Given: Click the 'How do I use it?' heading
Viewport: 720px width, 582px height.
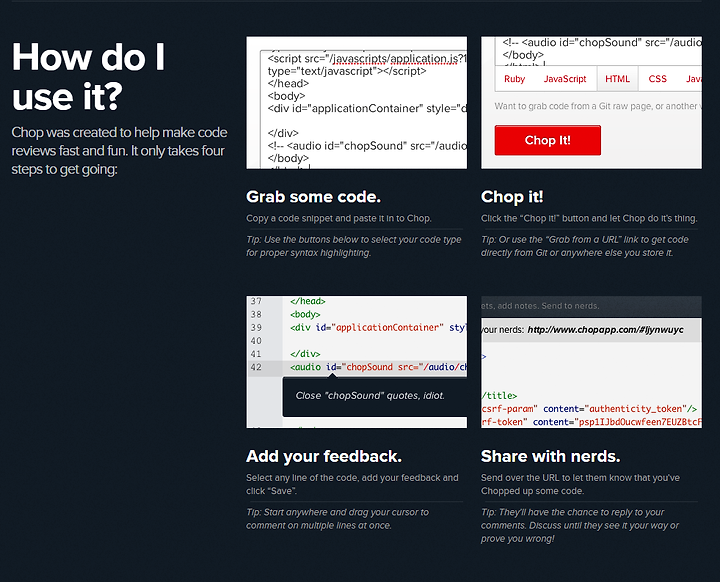Looking at the screenshot, I should (88, 76).
